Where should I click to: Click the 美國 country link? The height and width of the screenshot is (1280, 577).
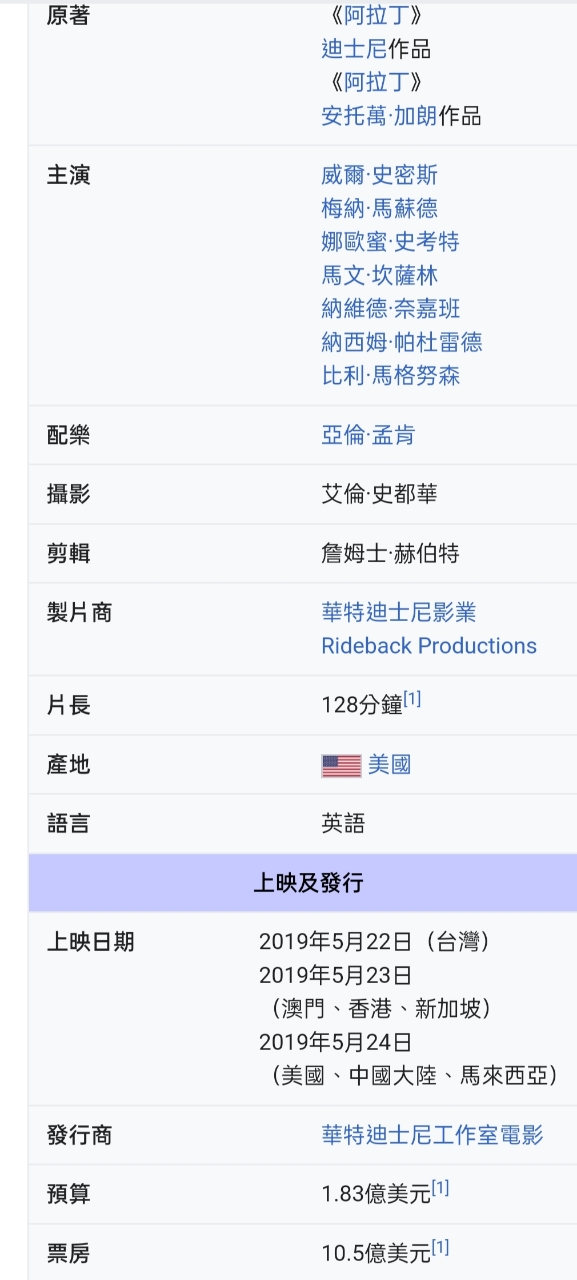point(390,766)
